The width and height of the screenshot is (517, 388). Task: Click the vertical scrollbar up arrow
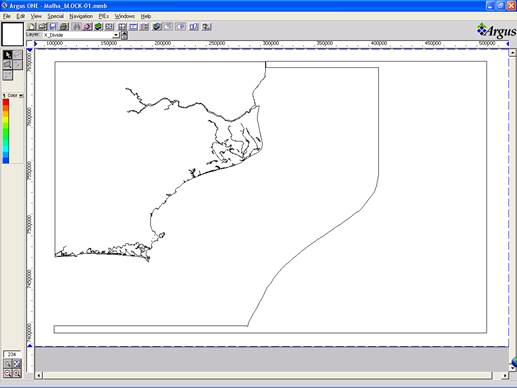[512, 53]
